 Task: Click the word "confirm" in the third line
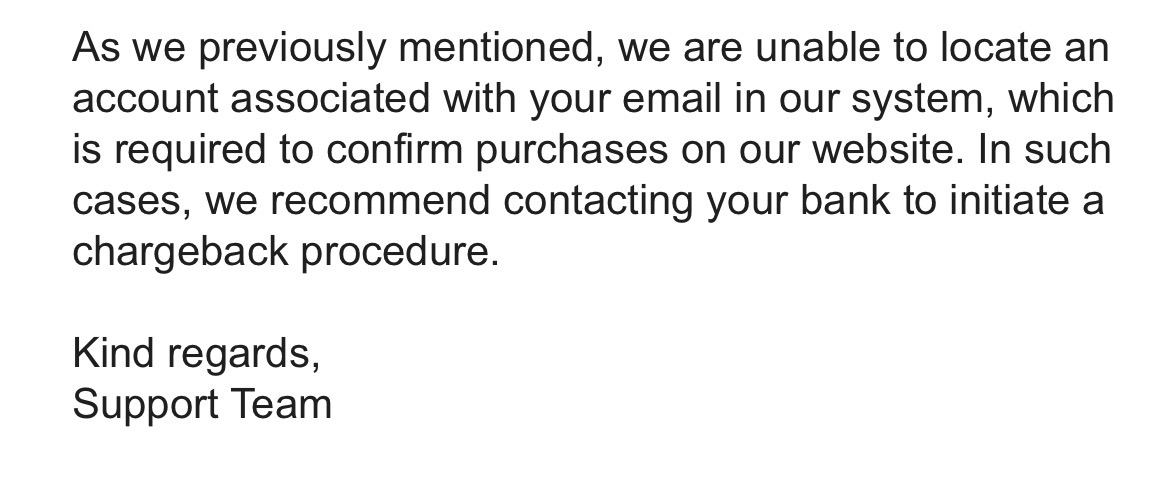pyautogui.click(x=395, y=151)
